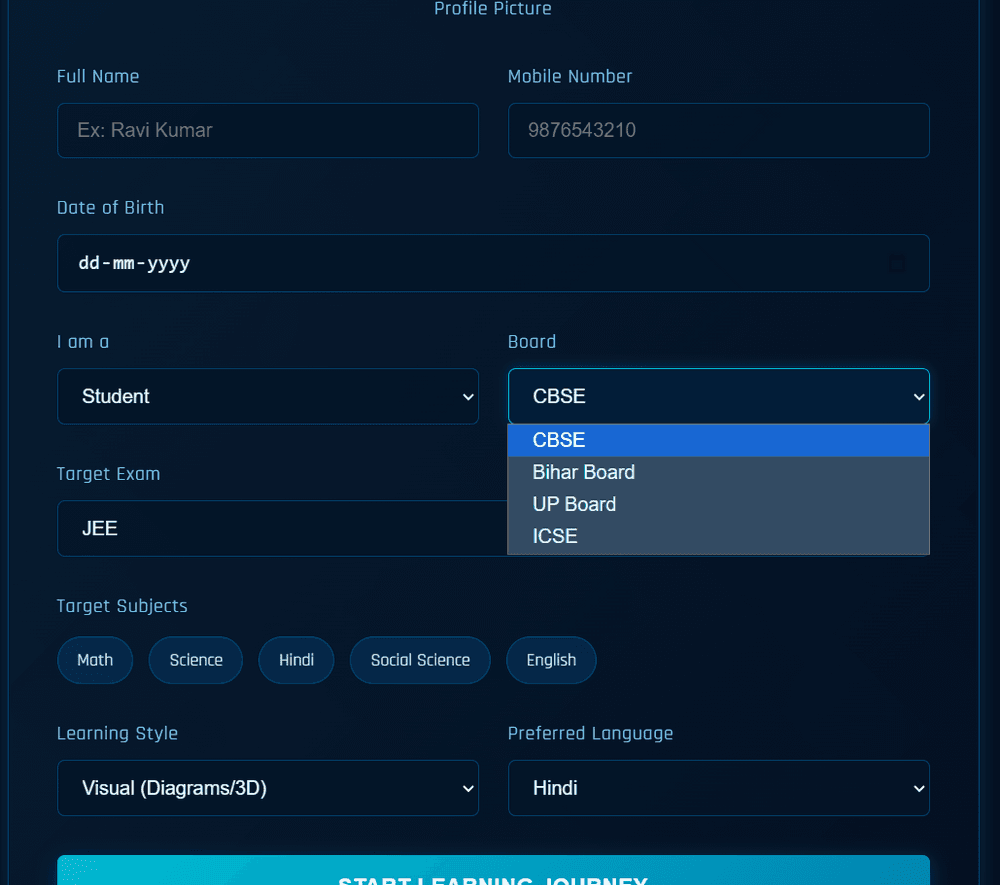
Task: Choose Bihar Board from the list
Action: coord(718,472)
